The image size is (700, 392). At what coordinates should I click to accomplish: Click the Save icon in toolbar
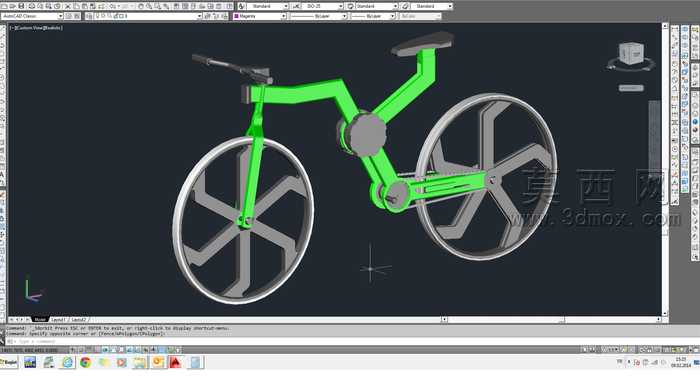[x=21, y=6]
